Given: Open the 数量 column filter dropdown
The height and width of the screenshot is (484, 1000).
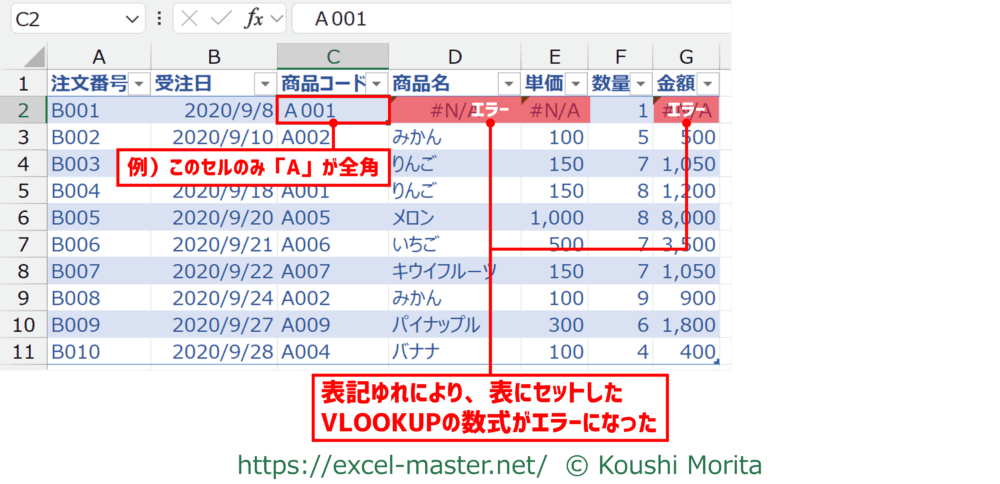Looking at the screenshot, I should [x=640, y=83].
